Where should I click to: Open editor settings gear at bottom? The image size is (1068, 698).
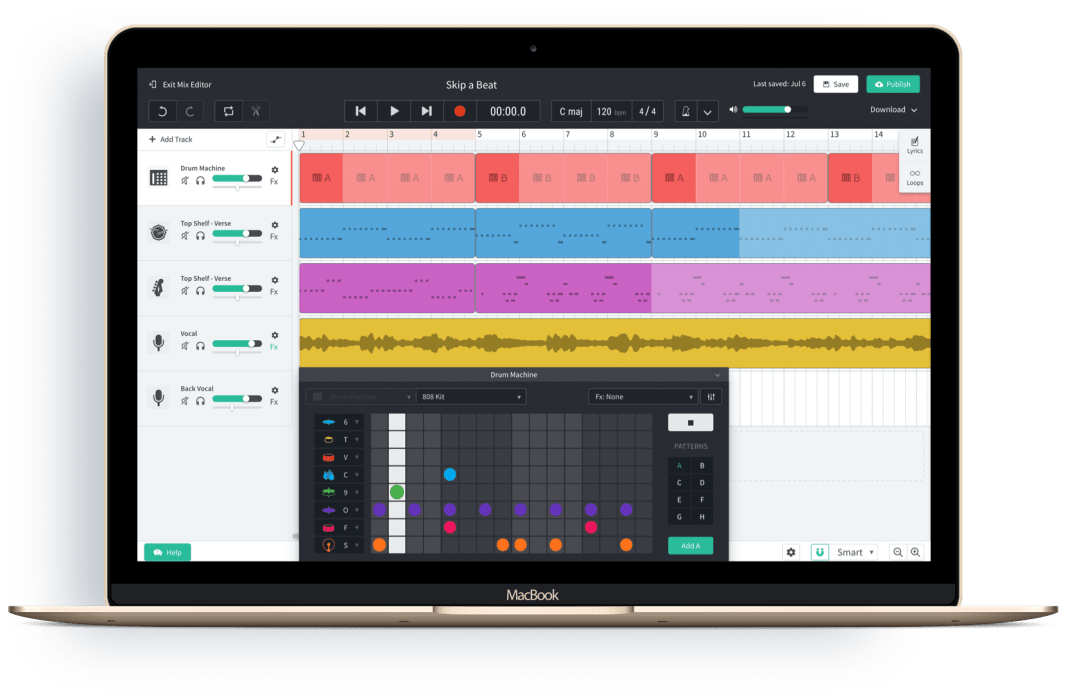[x=791, y=552]
